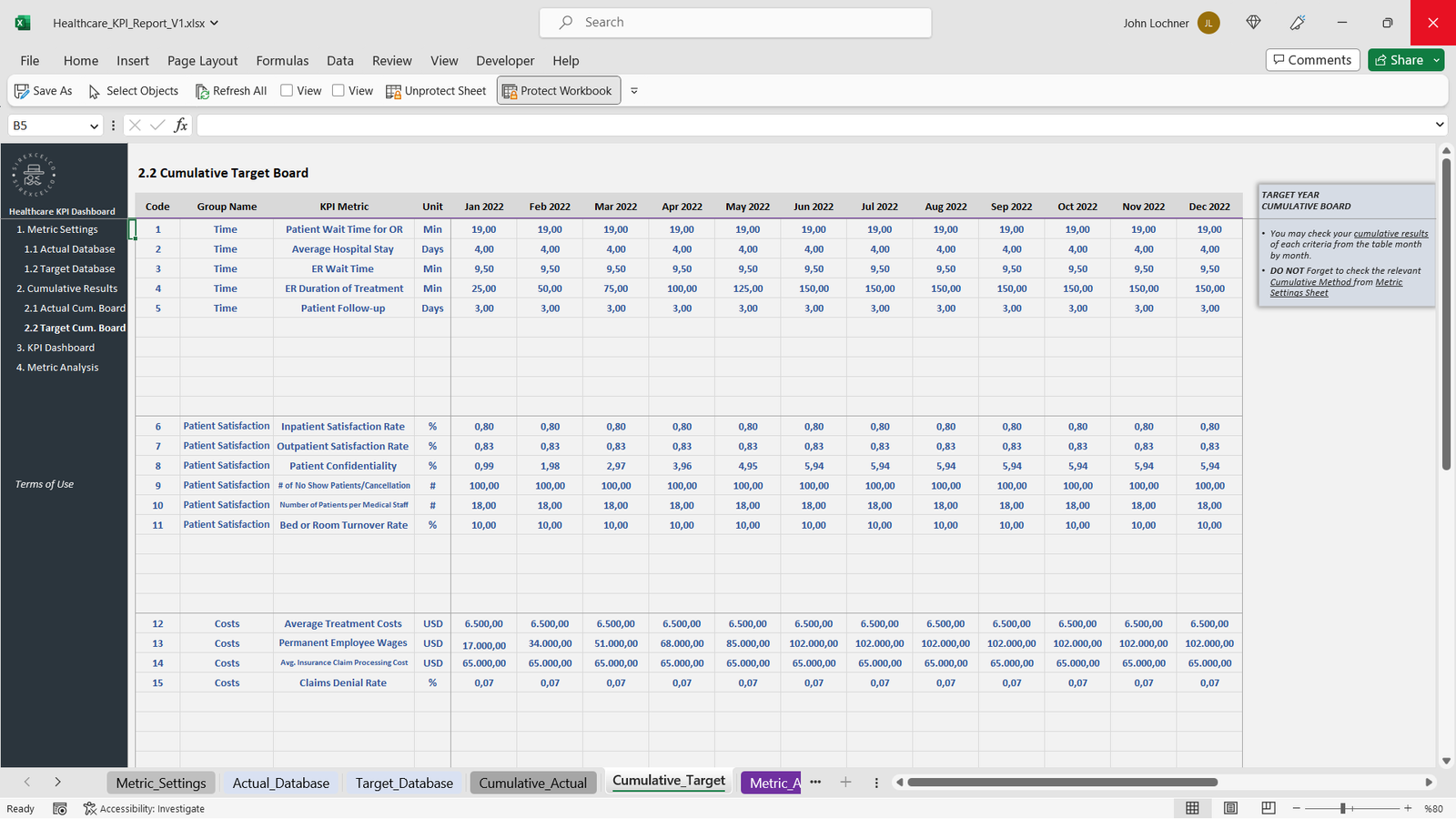
Task: Open the Comments pane
Action: pyautogui.click(x=1312, y=60)
